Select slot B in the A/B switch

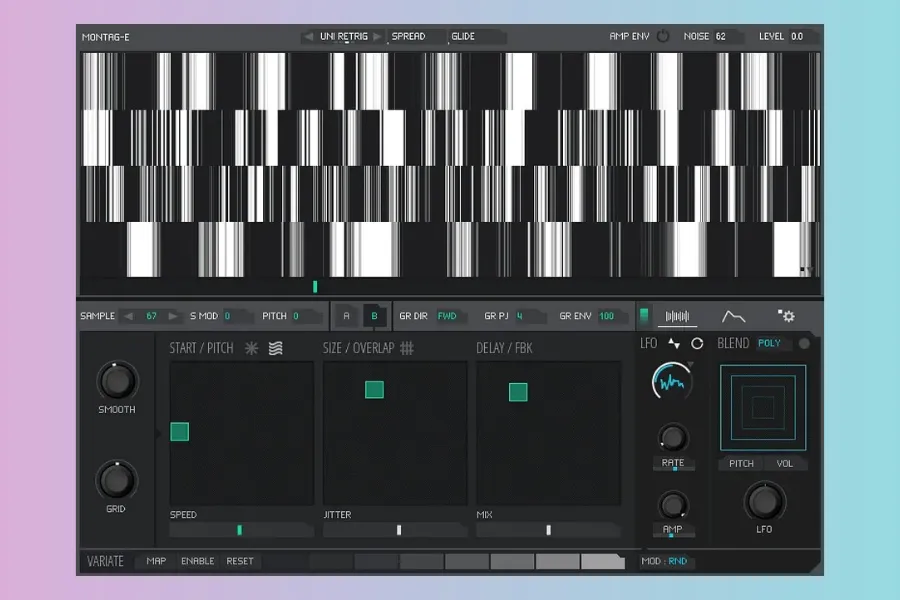point(375,316)
